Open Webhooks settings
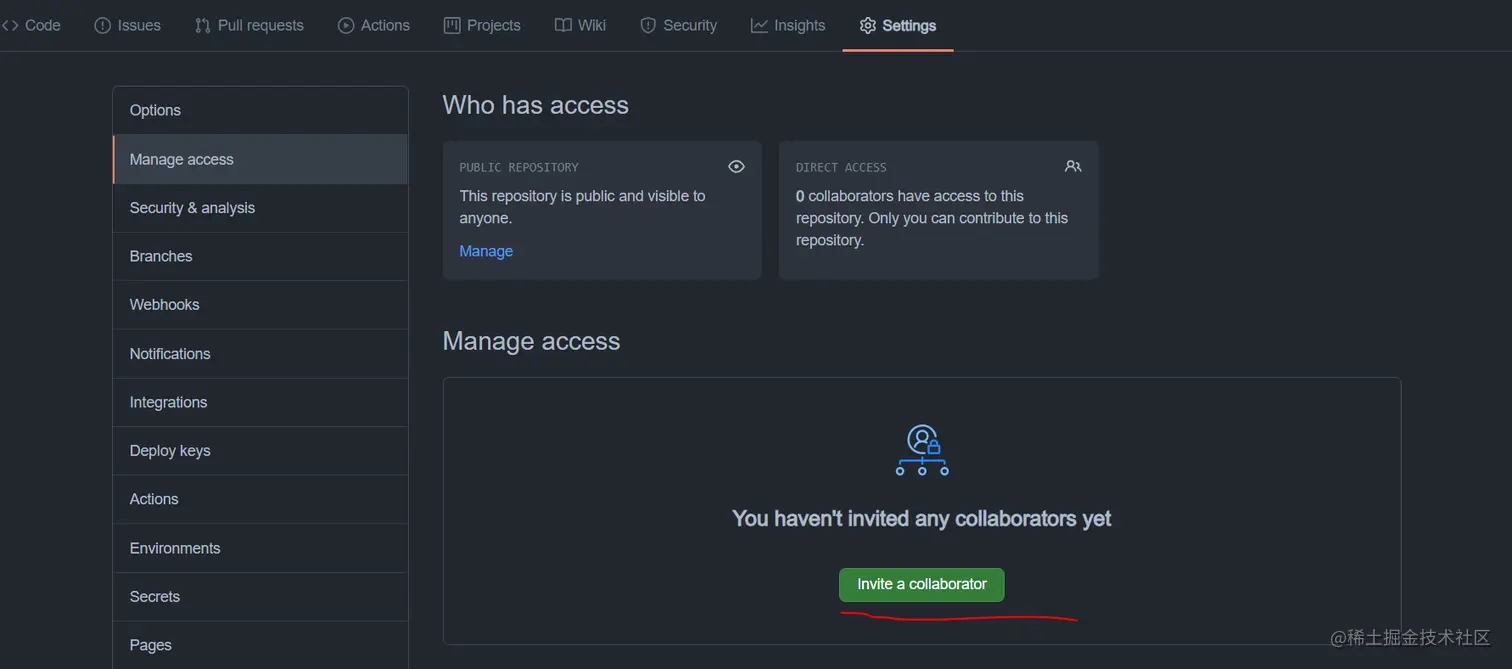This screenshot has width=1512, height=669. tap(260, 305)
